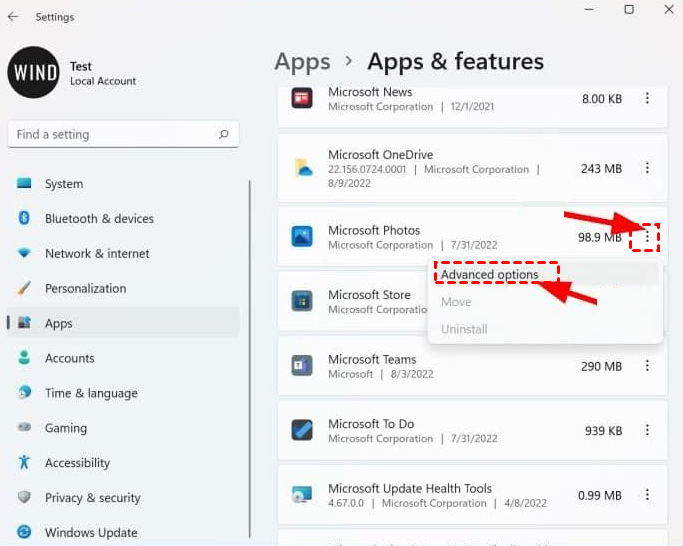Click the Microsoft Teams app icon
The width and height of the screenshot is (683, 546).
[x=302, y=366]
